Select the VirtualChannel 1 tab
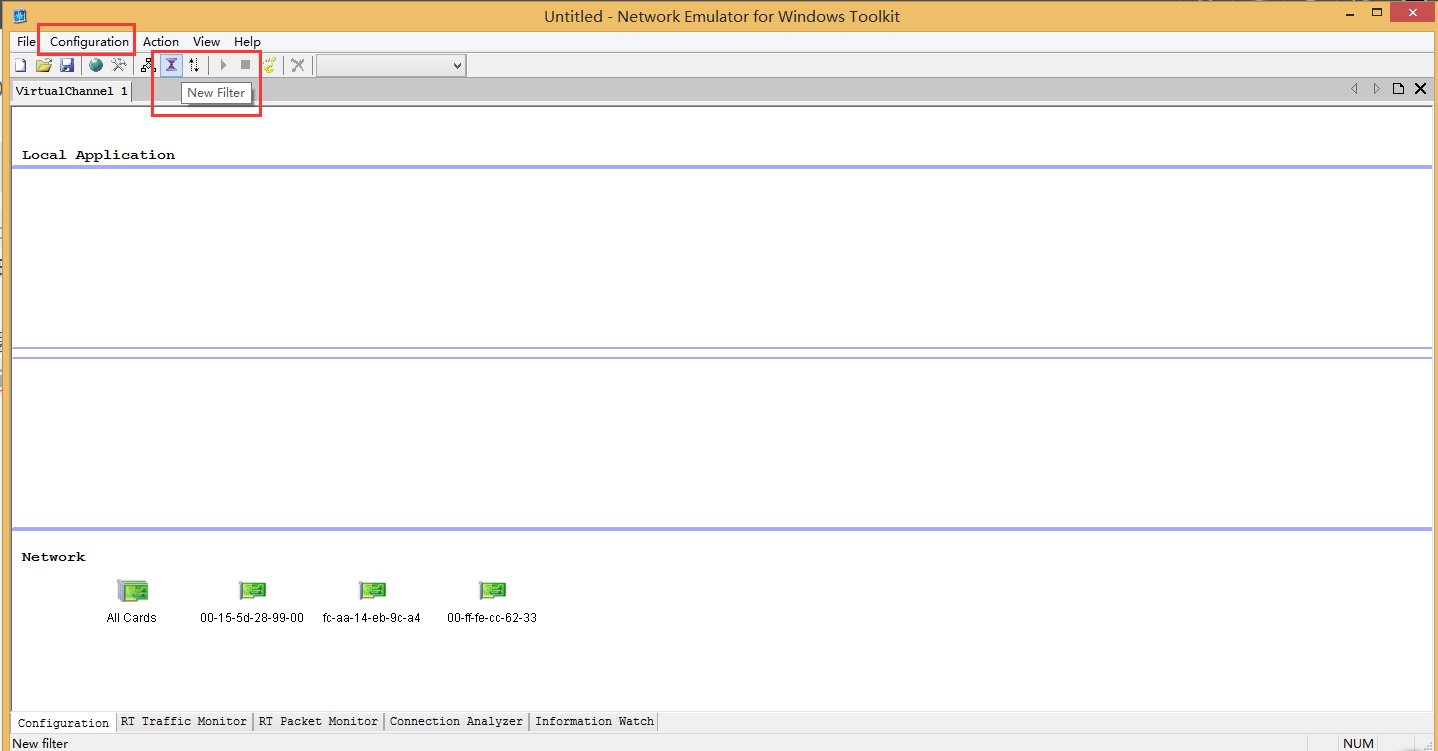Screen dimensions: 1438x751 72,91
